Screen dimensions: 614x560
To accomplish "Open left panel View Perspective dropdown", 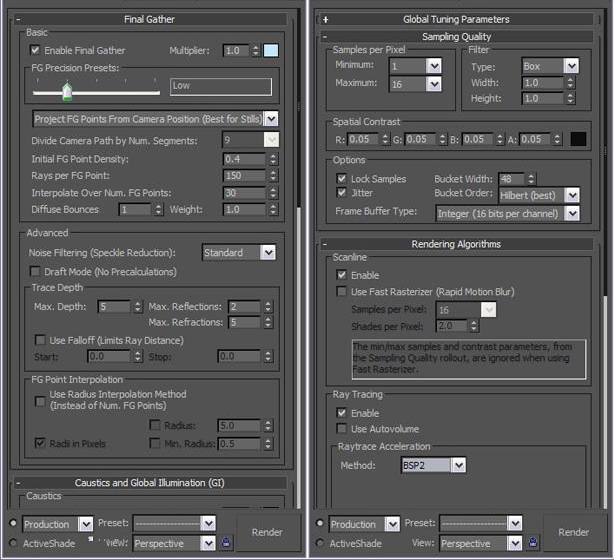I will pyautogui.click(x=208, y=543).
